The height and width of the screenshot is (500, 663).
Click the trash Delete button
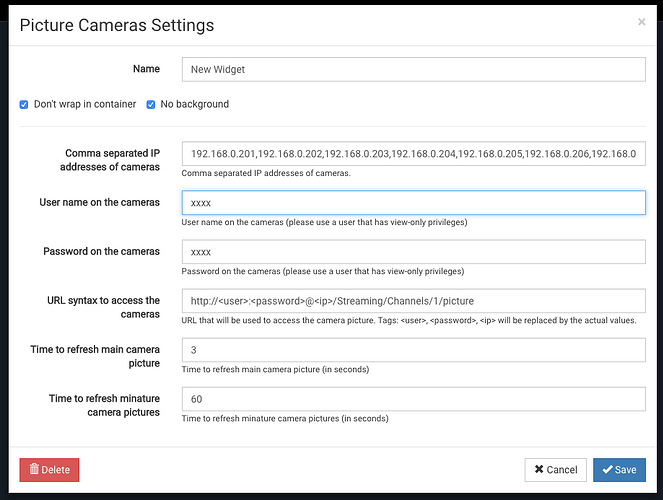49,469
